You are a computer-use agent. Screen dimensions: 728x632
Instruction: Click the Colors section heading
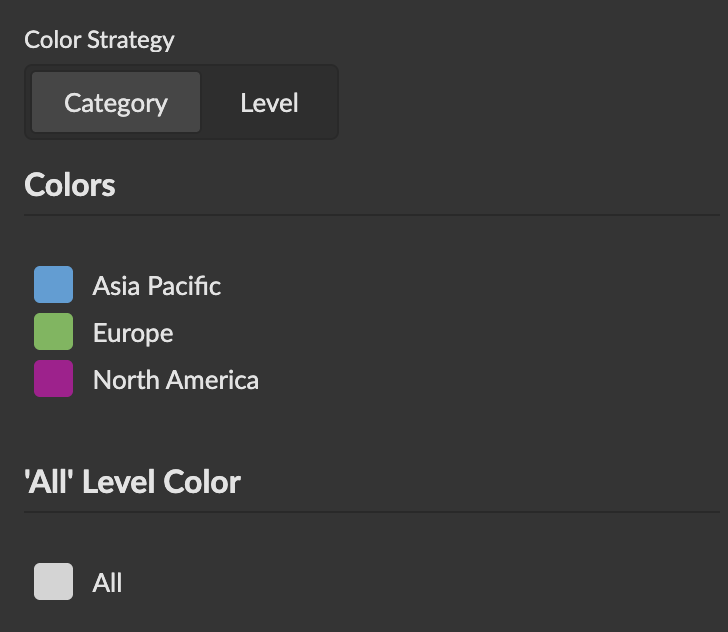(x=70, y=185)
